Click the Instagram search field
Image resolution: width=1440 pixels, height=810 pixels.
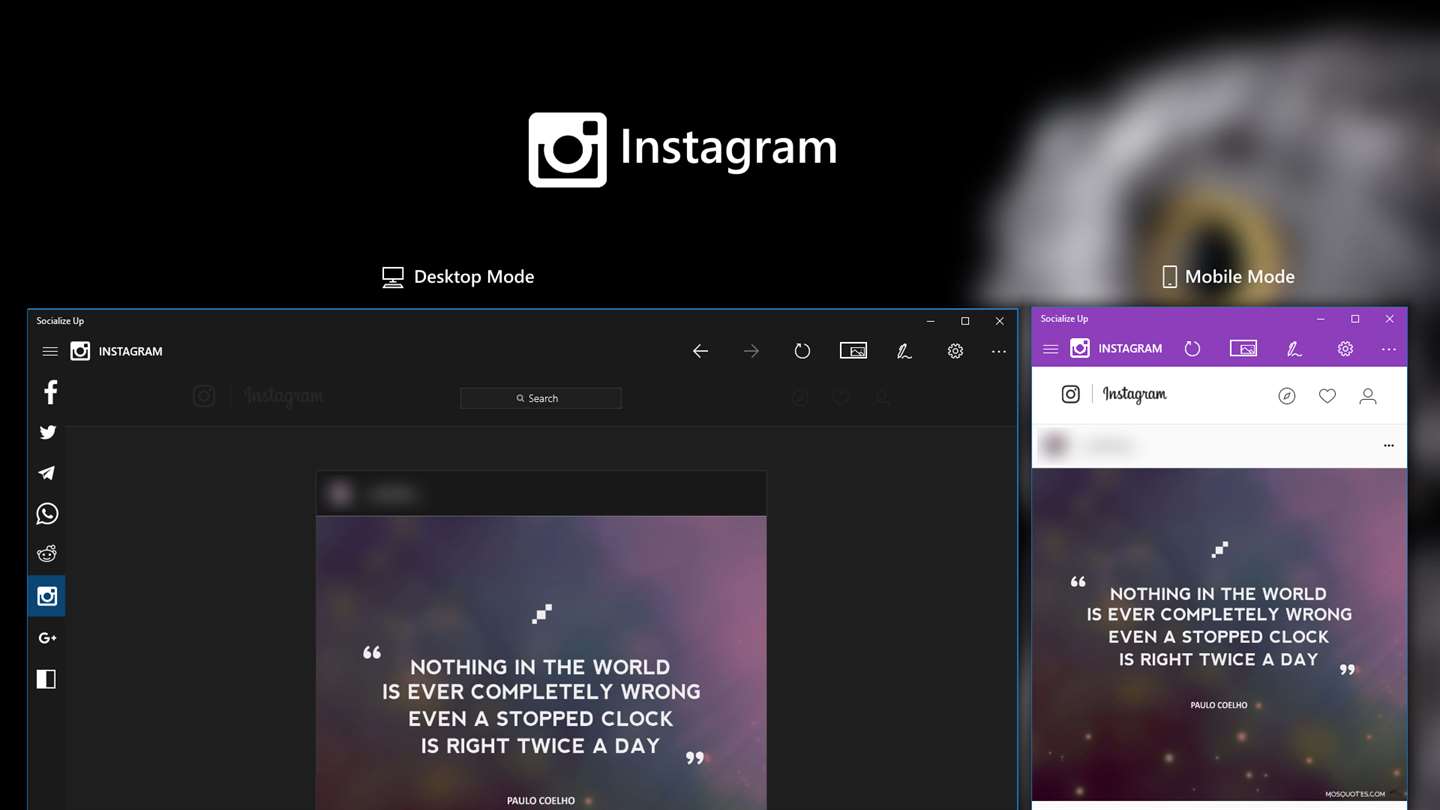point(541,398)
